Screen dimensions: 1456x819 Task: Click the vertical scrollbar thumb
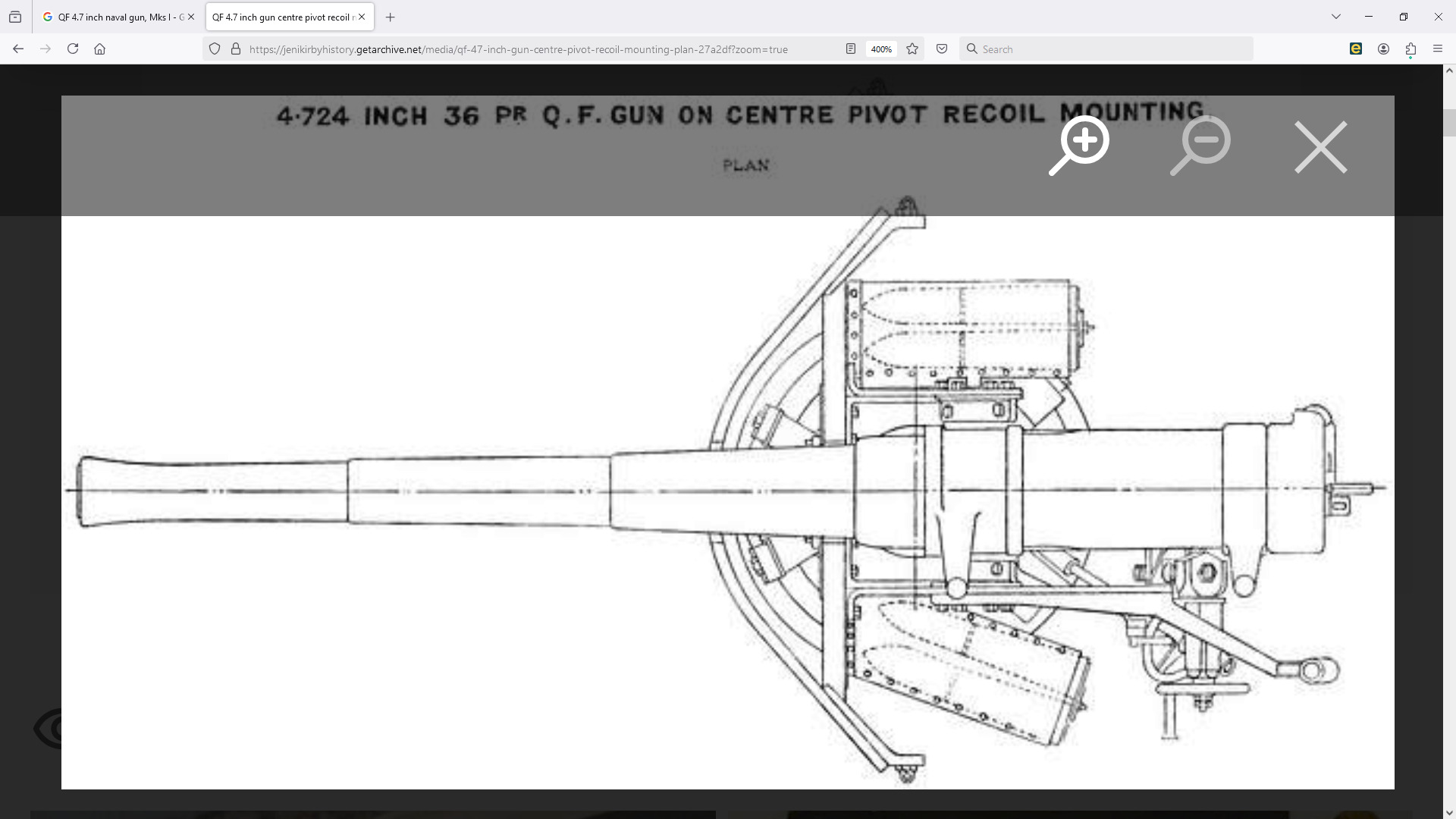tap(1449, 123)
